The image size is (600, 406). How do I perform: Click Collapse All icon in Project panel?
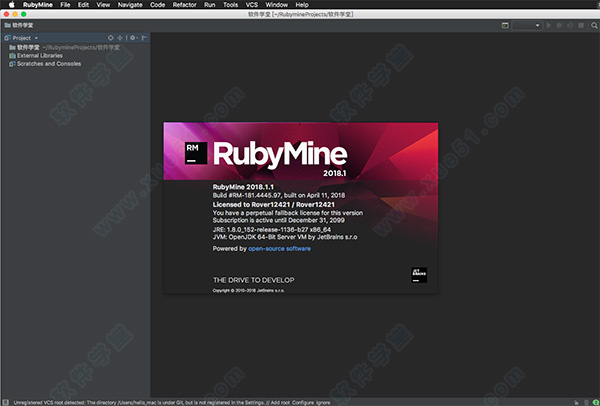[x=120, y=38]
